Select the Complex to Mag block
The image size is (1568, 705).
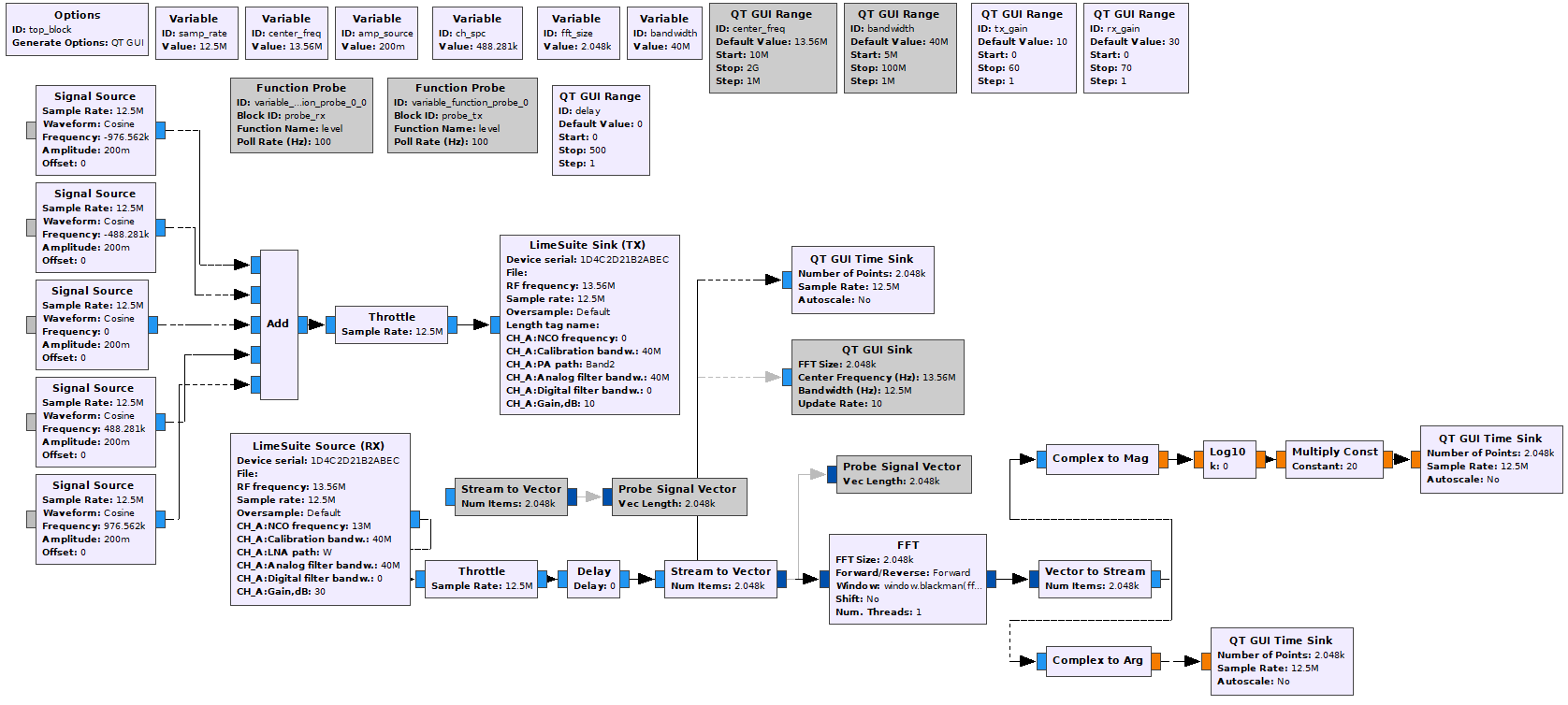[x=1102, y=459]
